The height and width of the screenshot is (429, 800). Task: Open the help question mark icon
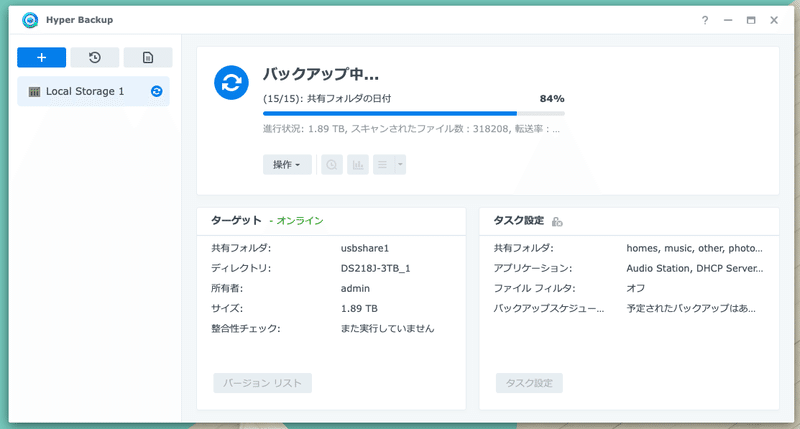pyautogui.click(x=705, y=20)
